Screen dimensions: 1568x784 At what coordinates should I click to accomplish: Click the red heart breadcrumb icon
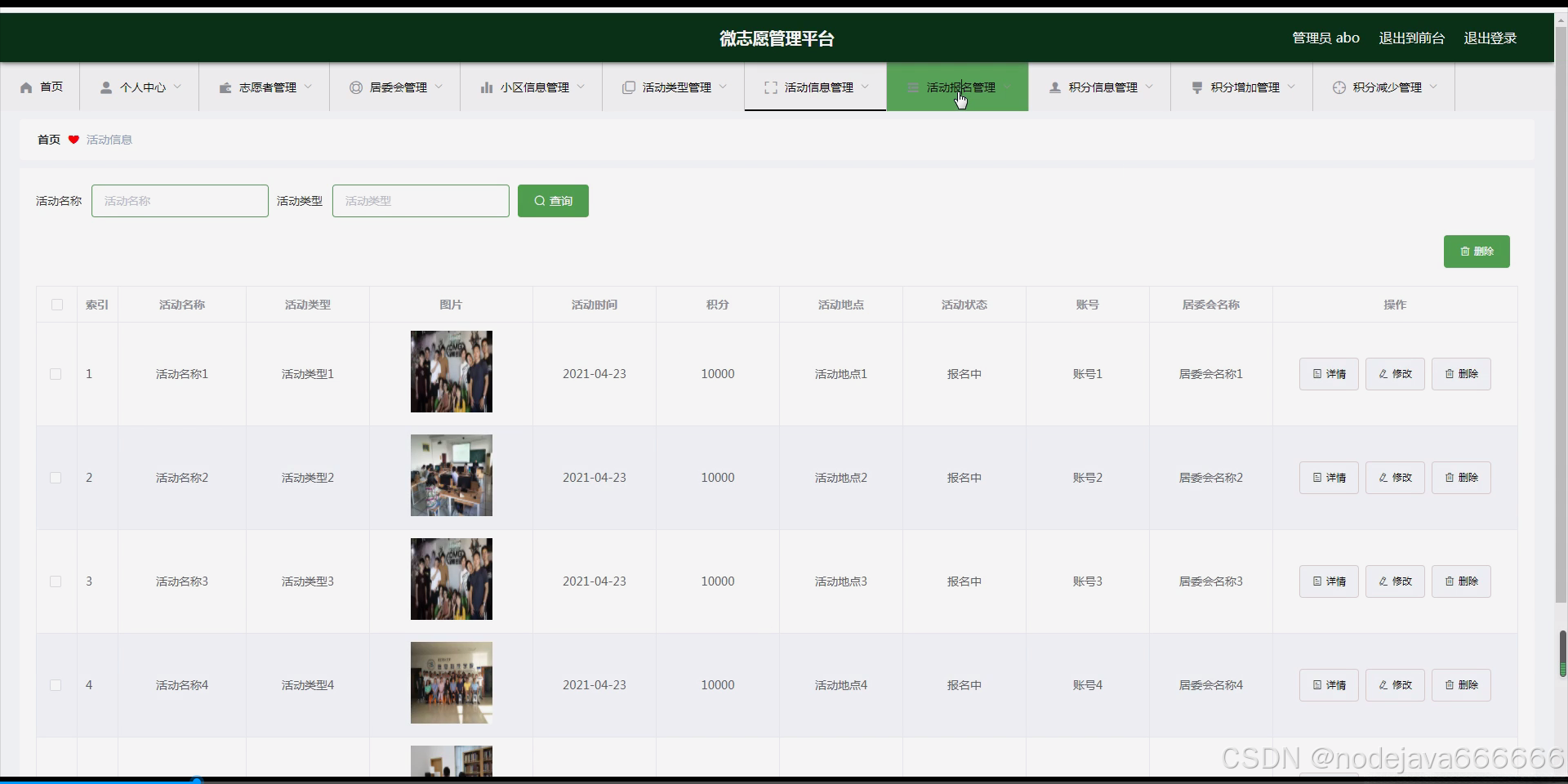click(73, 140)
